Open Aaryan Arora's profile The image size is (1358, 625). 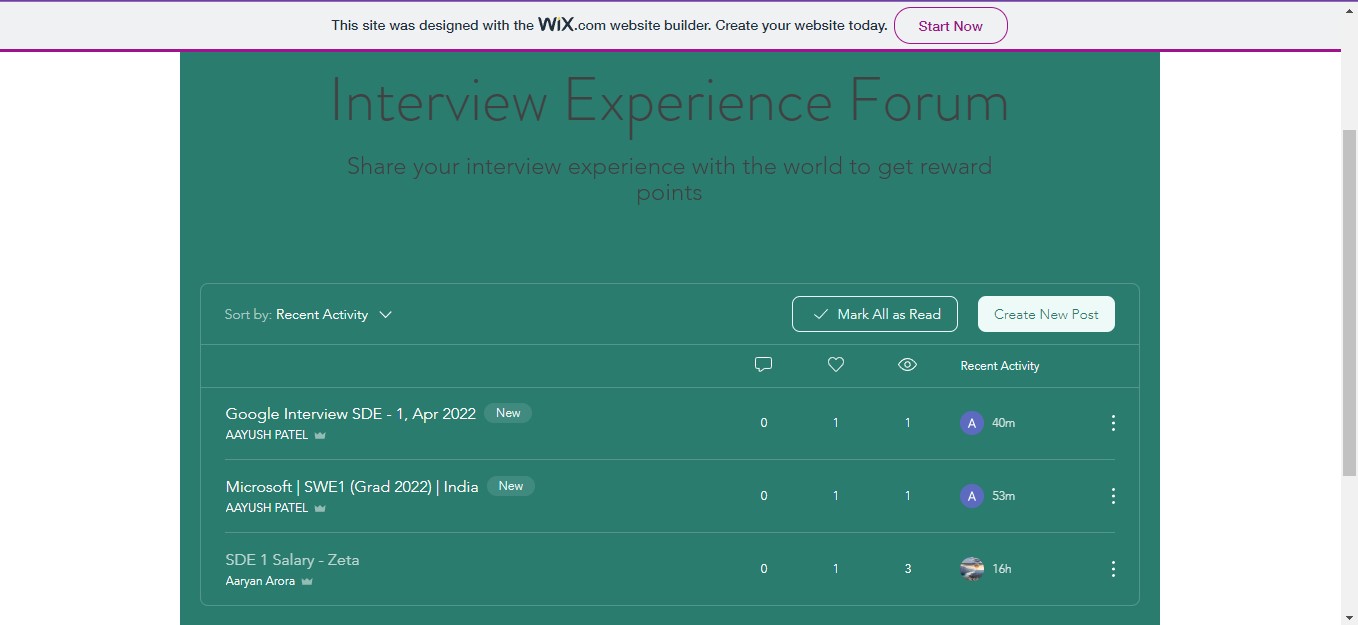260,582
